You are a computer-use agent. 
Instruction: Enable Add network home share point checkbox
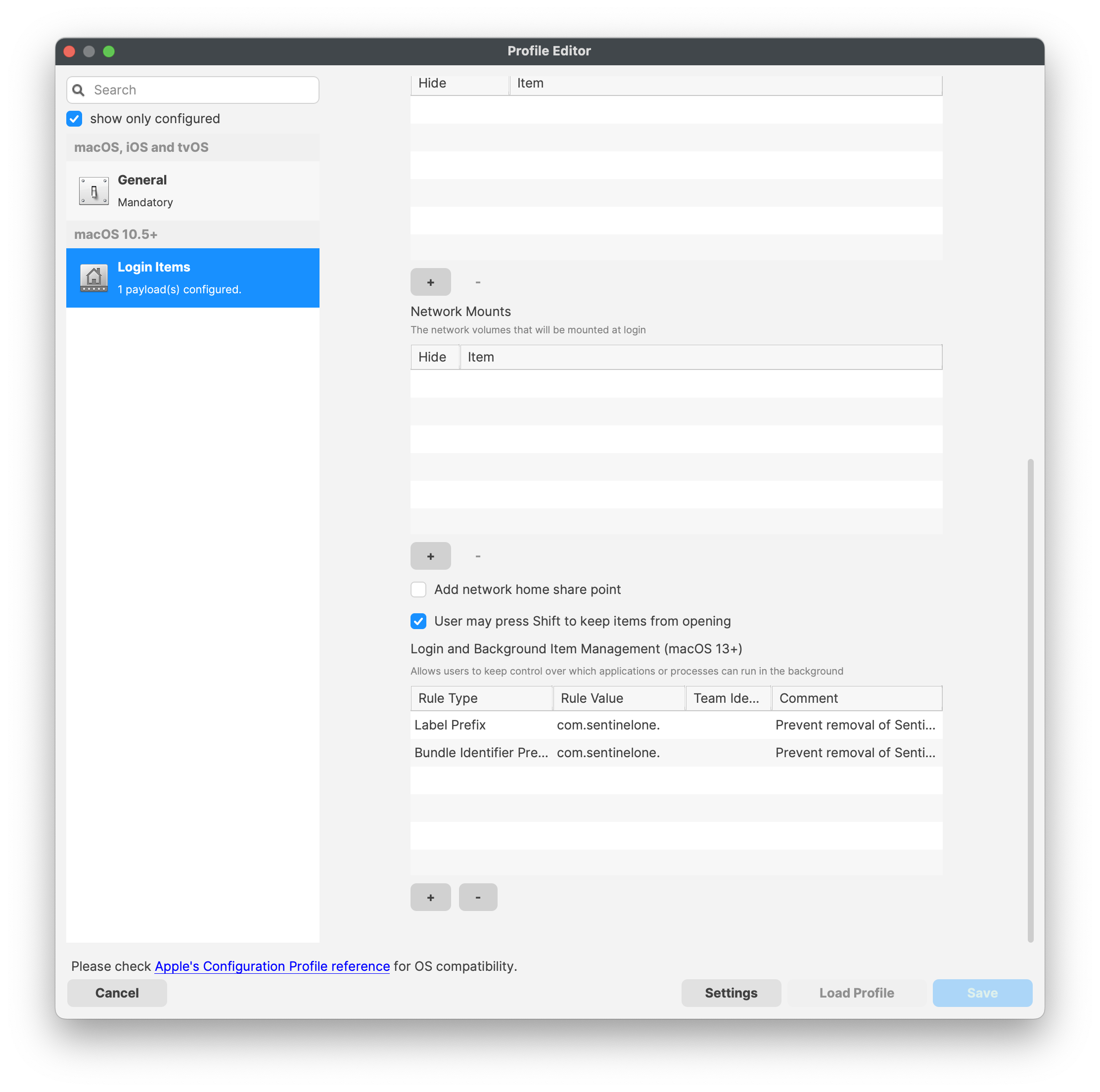point(419,589)
